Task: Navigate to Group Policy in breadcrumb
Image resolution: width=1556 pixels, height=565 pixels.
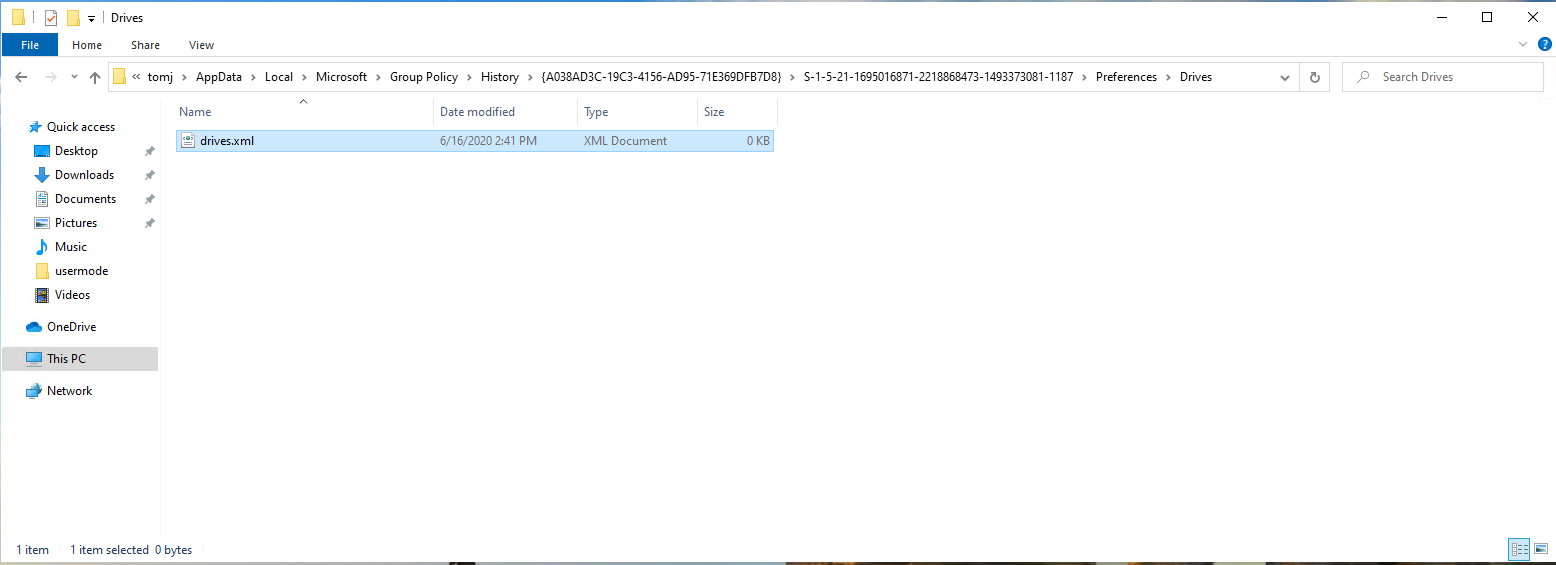Action: point(423,77)
